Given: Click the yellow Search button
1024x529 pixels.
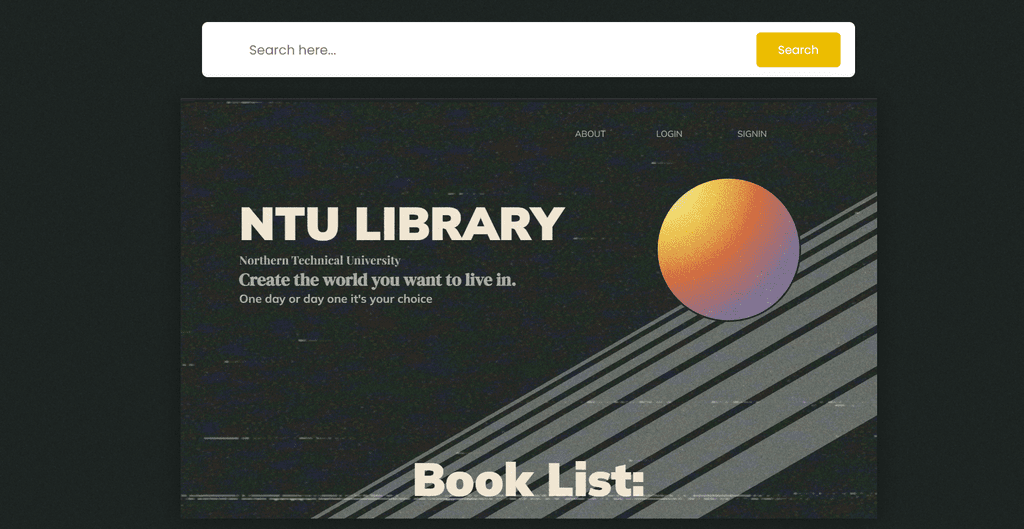Looking at the screenshot, I should [798, 50].
